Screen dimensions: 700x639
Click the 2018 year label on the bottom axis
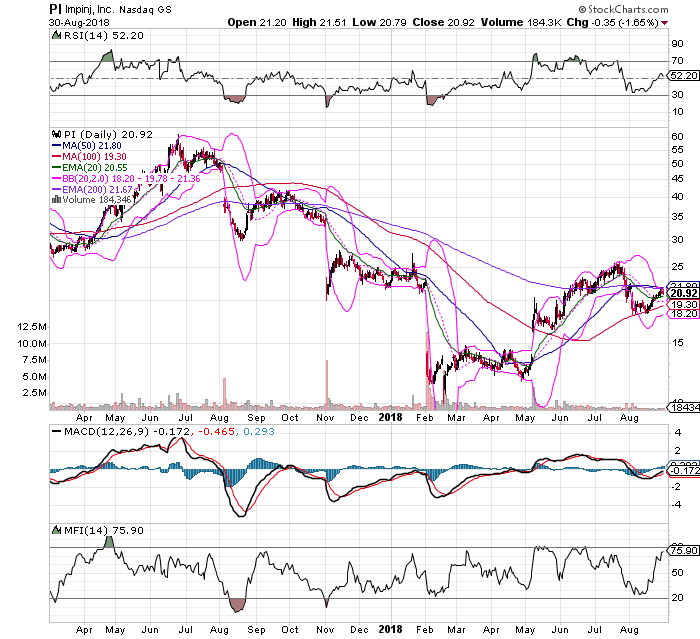click(391, 630)
